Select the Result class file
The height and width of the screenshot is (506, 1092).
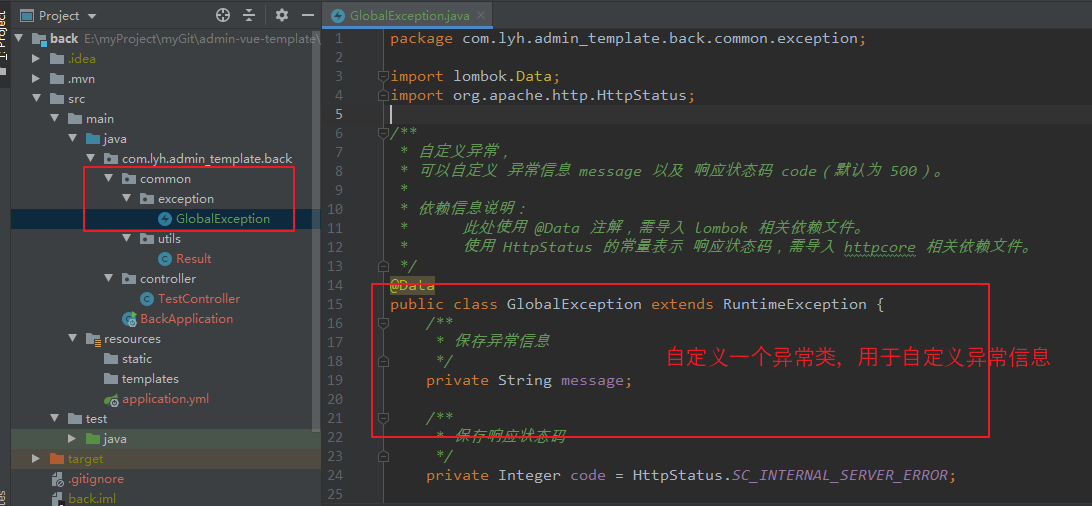tap(194, 259)
